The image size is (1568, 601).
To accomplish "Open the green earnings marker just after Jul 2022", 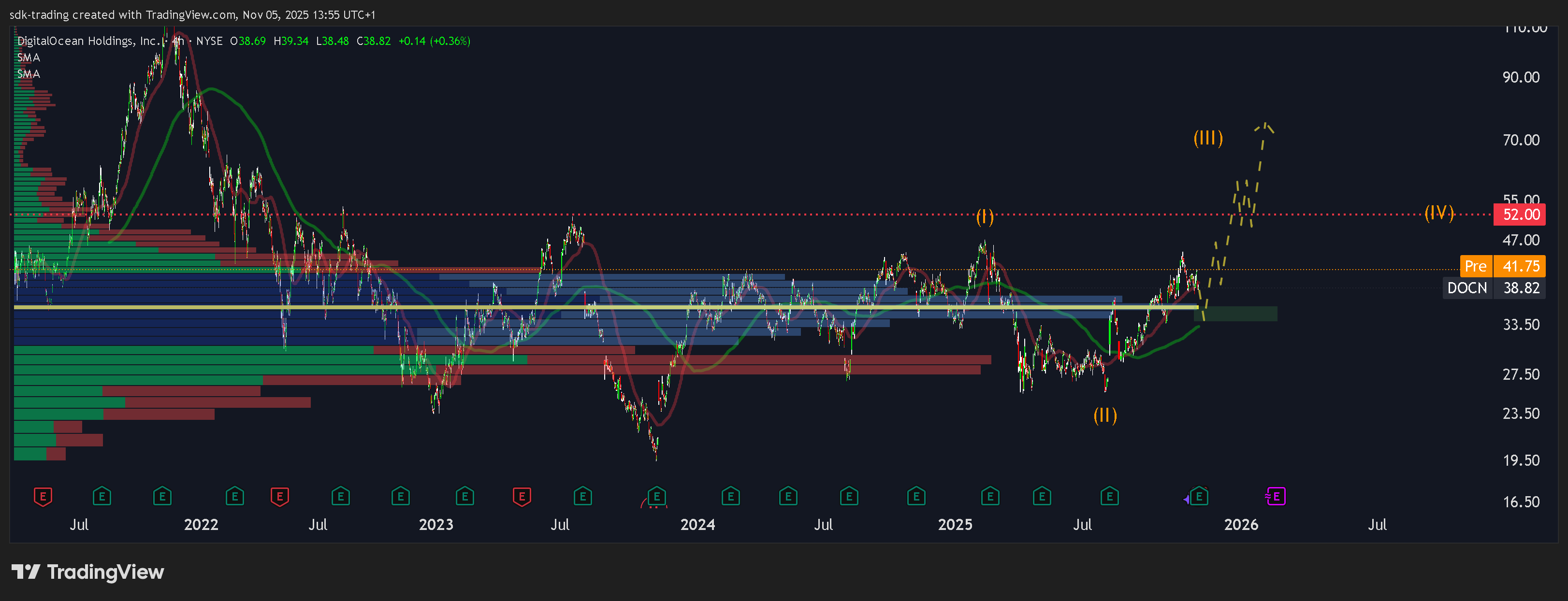I will pyautogui.click(x=340, y=497).
